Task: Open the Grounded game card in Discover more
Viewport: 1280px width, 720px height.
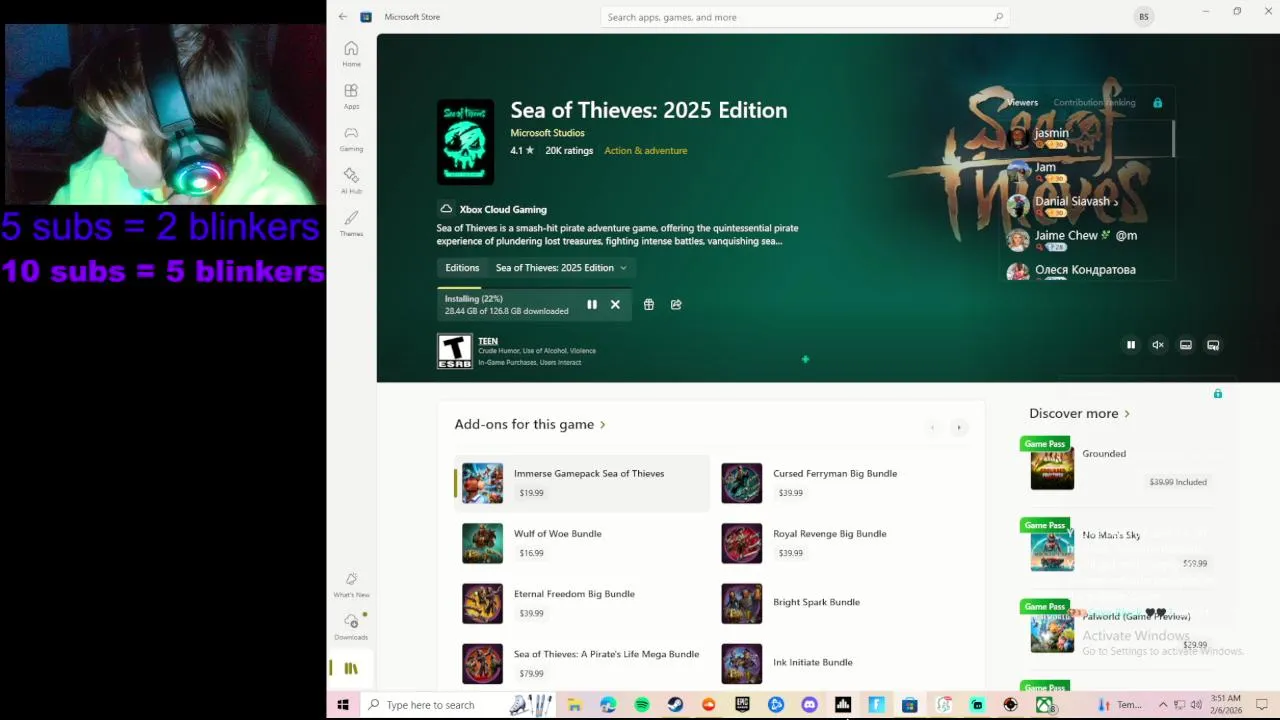Action: tap(1120, 465)
